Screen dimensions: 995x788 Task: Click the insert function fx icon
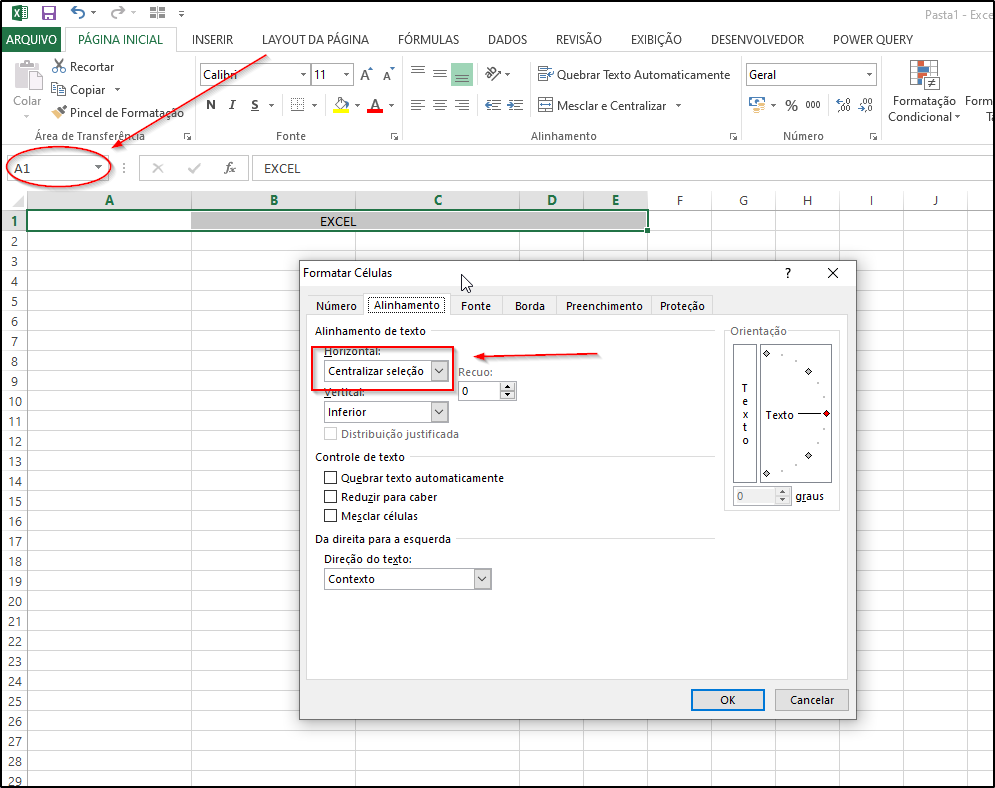click(229, 168)
